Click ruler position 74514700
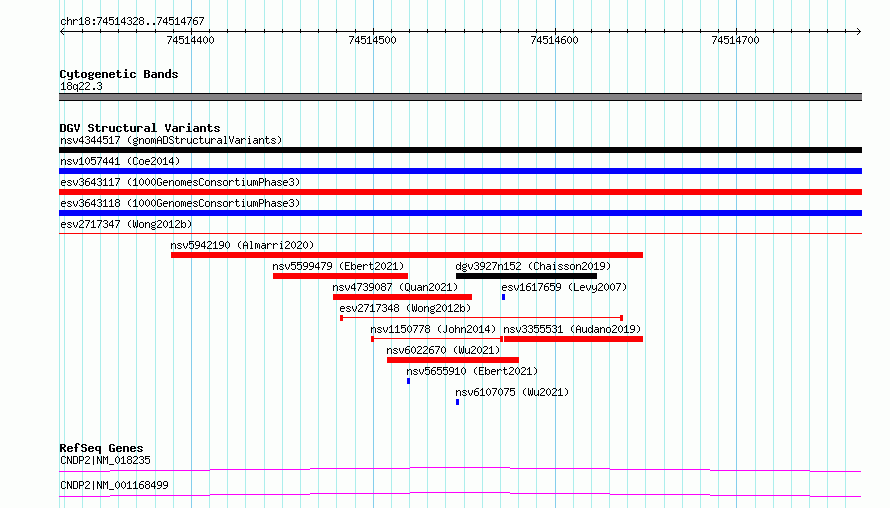Image resolution: width=890 pixels, height=508 pixels. [x=735, y=40]
